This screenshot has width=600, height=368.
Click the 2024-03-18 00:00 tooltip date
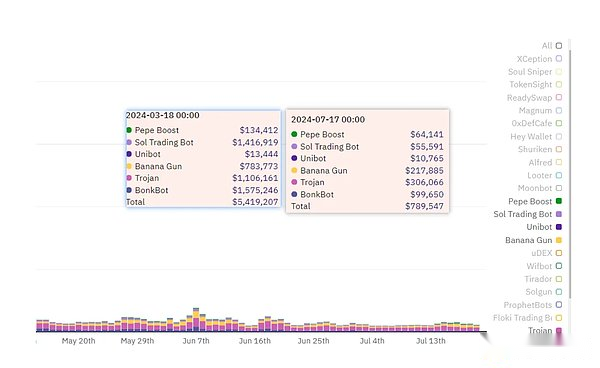163,115
